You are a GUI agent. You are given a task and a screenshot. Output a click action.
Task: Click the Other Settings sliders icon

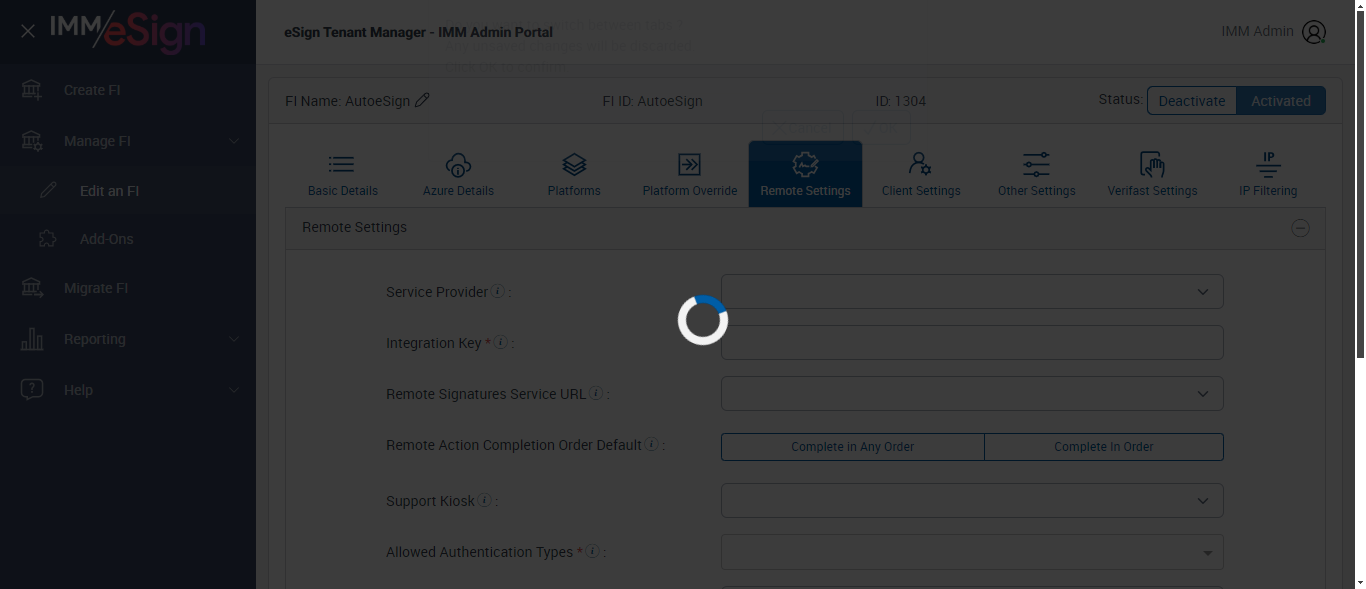pos(1036,164)
